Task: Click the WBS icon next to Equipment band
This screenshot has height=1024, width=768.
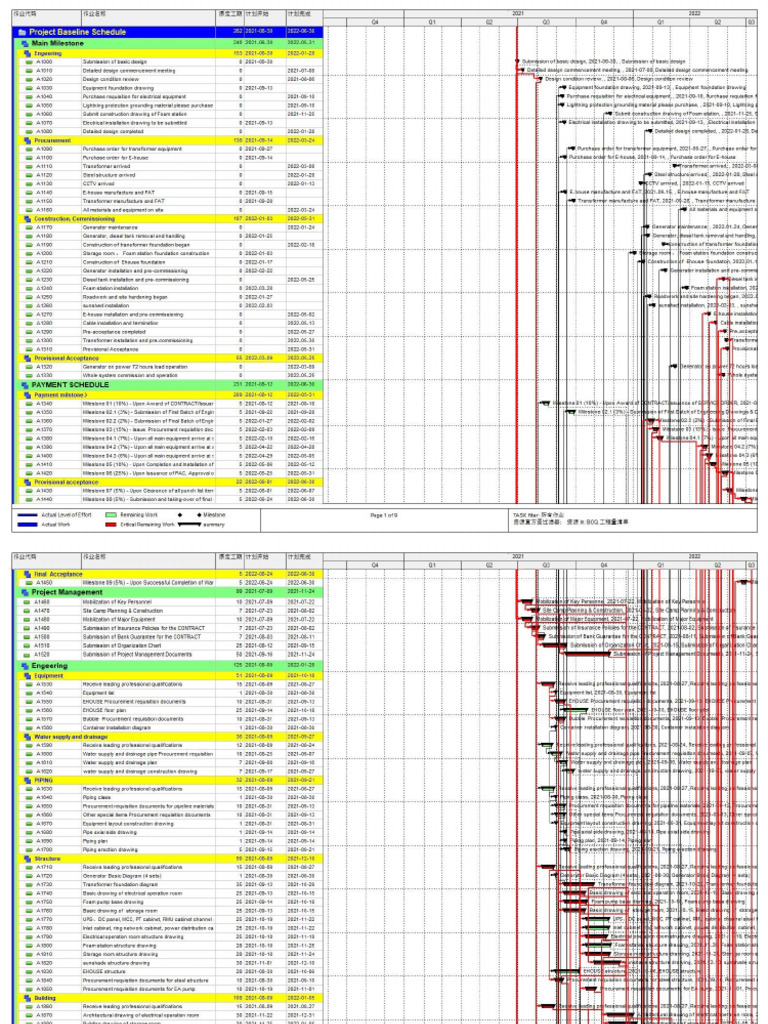Action: (x=28, y=676)
